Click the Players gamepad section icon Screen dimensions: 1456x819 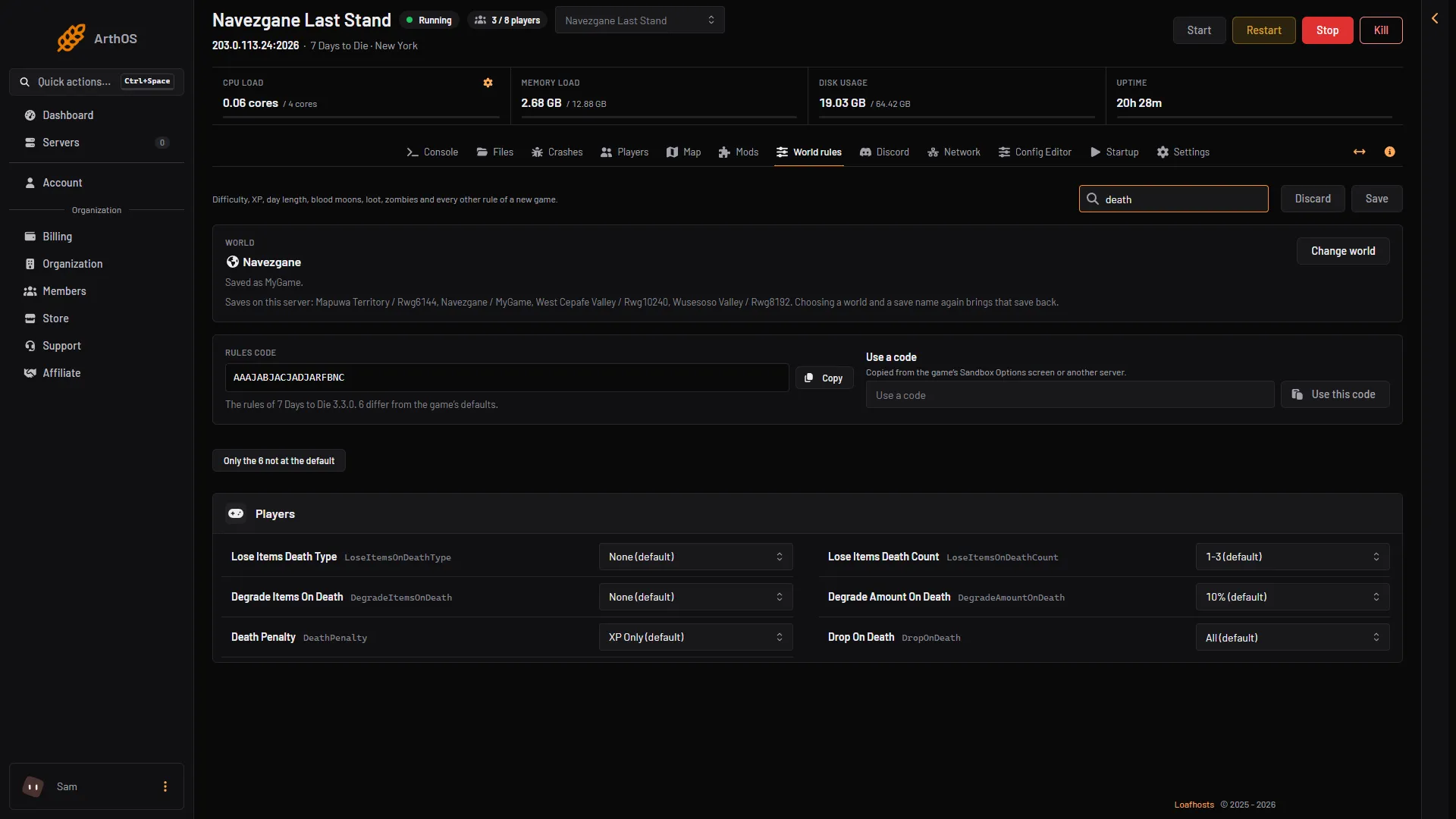[236, 513]
